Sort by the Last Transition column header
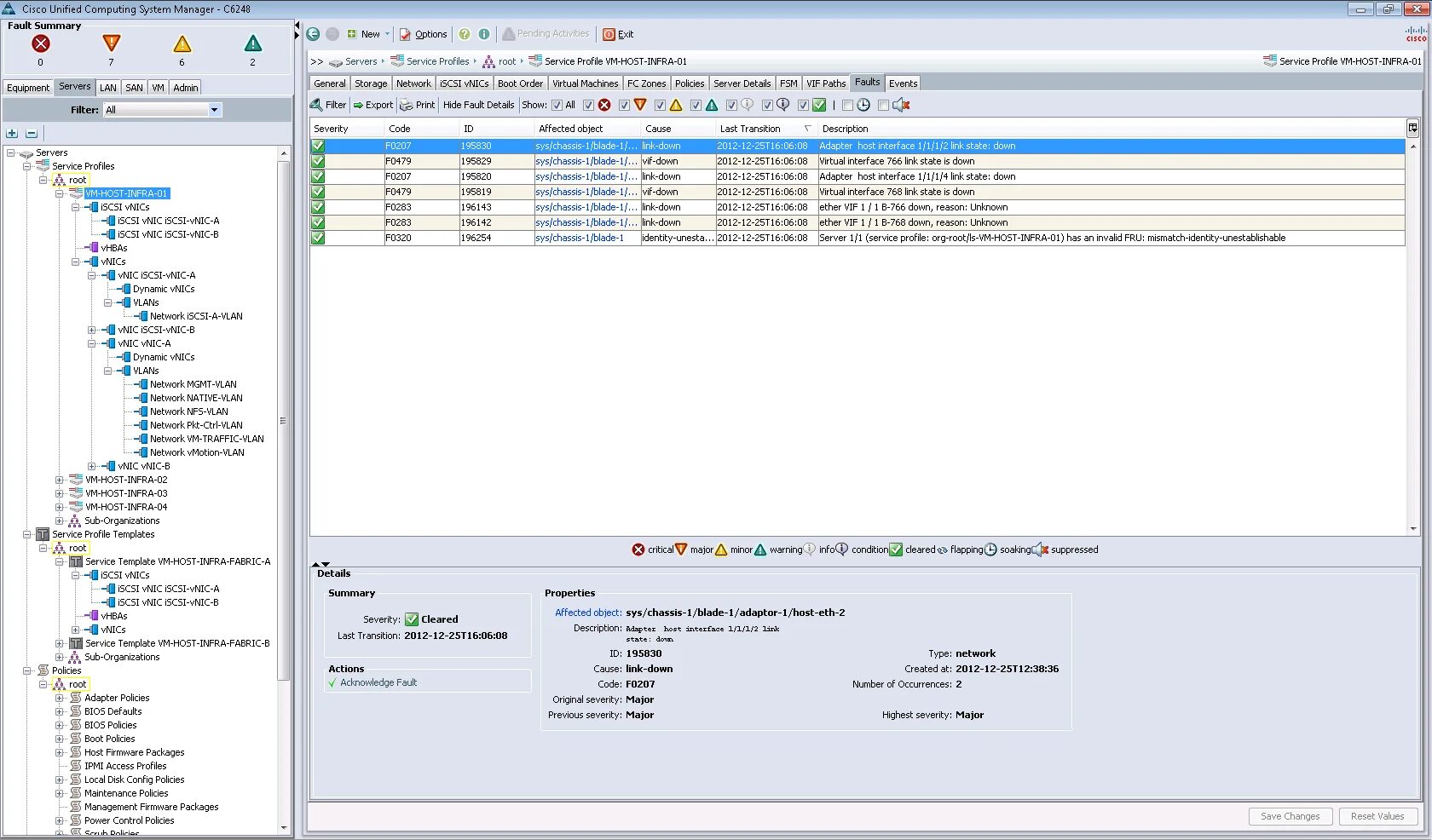This screenshot has width=1432, height=840. [765, 129]
